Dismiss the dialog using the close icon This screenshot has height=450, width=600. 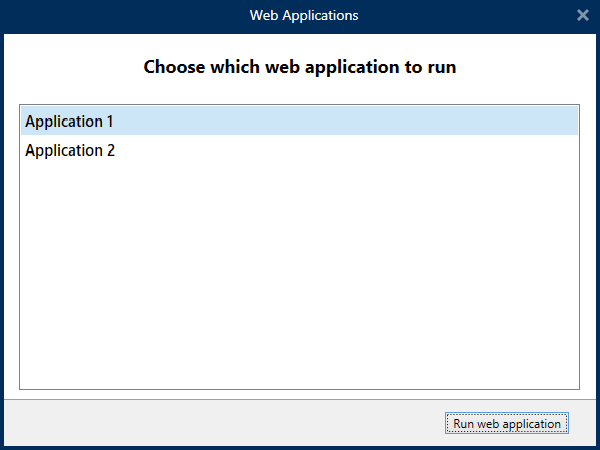[x=583, y=15]
